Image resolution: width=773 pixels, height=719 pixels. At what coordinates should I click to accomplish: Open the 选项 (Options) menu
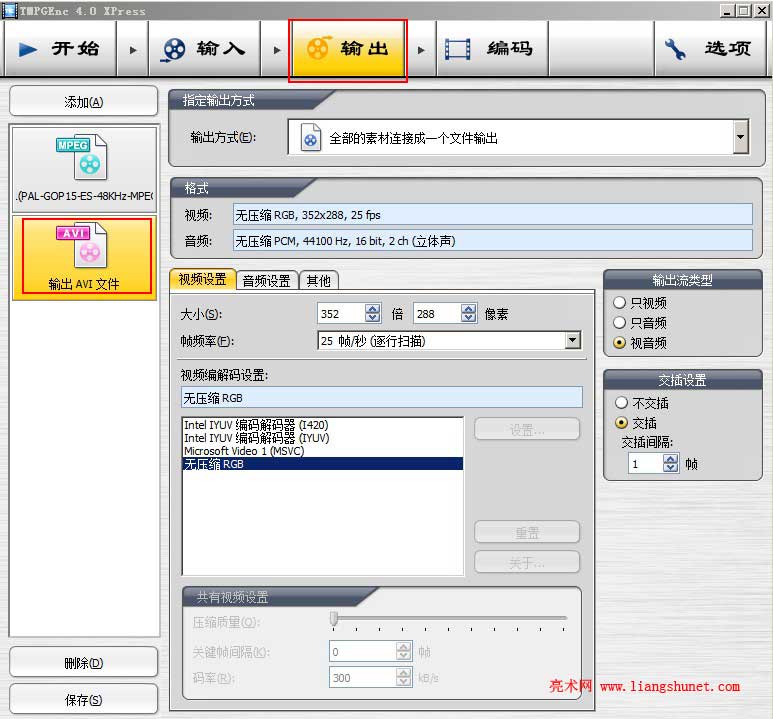point(710,49)
